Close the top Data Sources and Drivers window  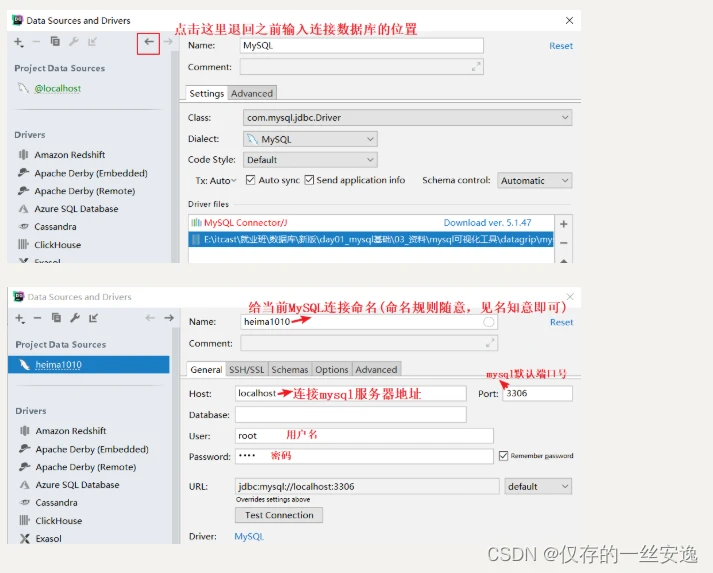coord(569,20)
